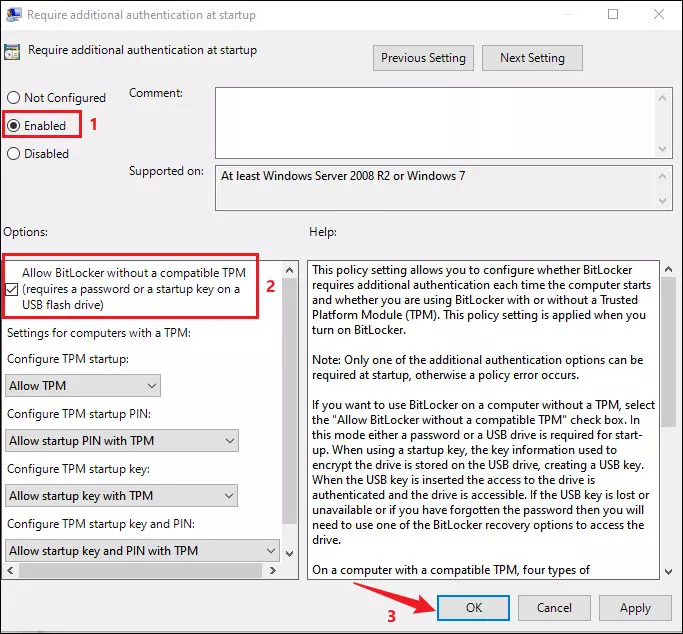This screenshot has width=683, height=634.
Task: Click Help panel scroll up arrow
Action: (x=668, y=269)
